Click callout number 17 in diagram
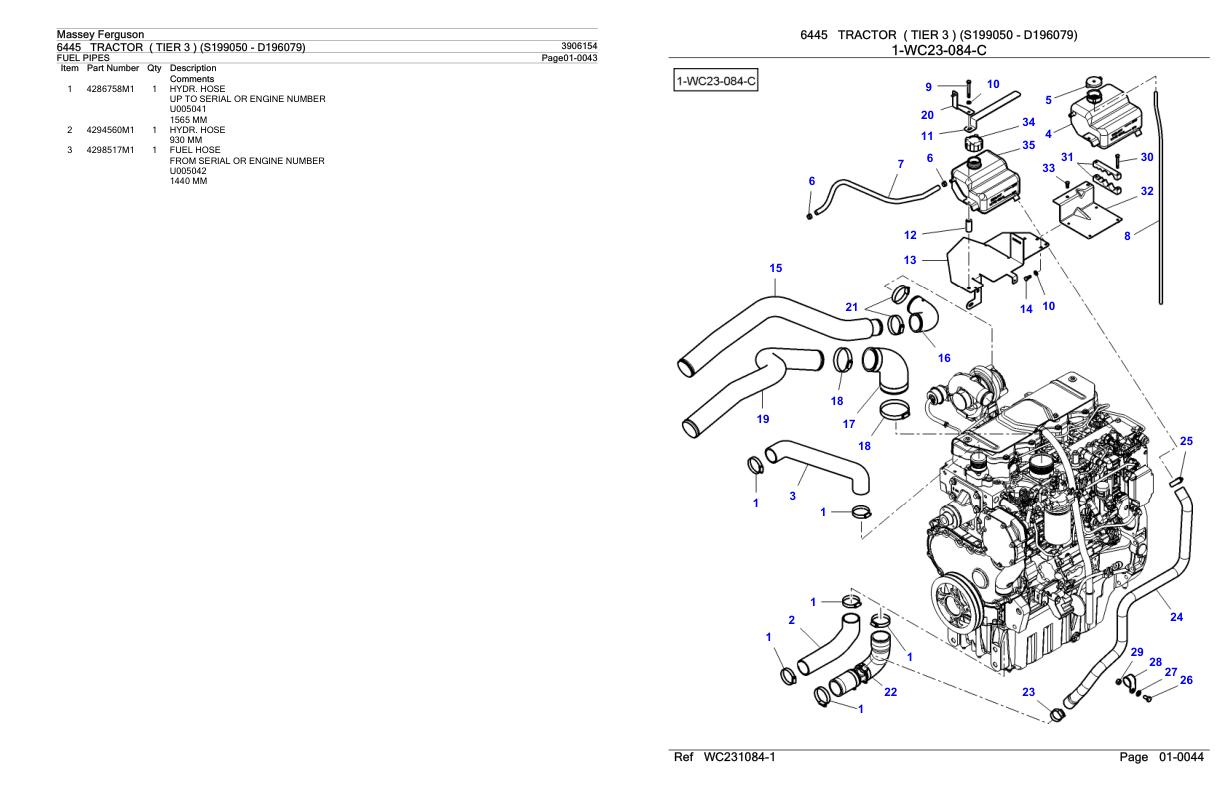 click(x=848, y=424)
